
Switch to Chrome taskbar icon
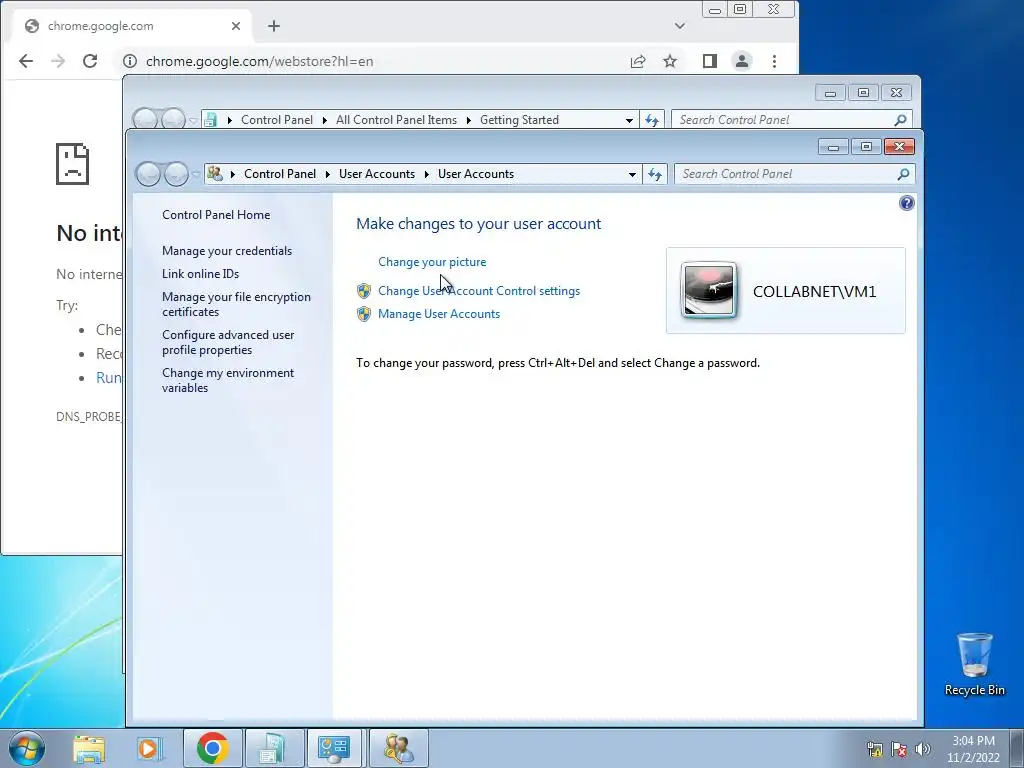212,748
